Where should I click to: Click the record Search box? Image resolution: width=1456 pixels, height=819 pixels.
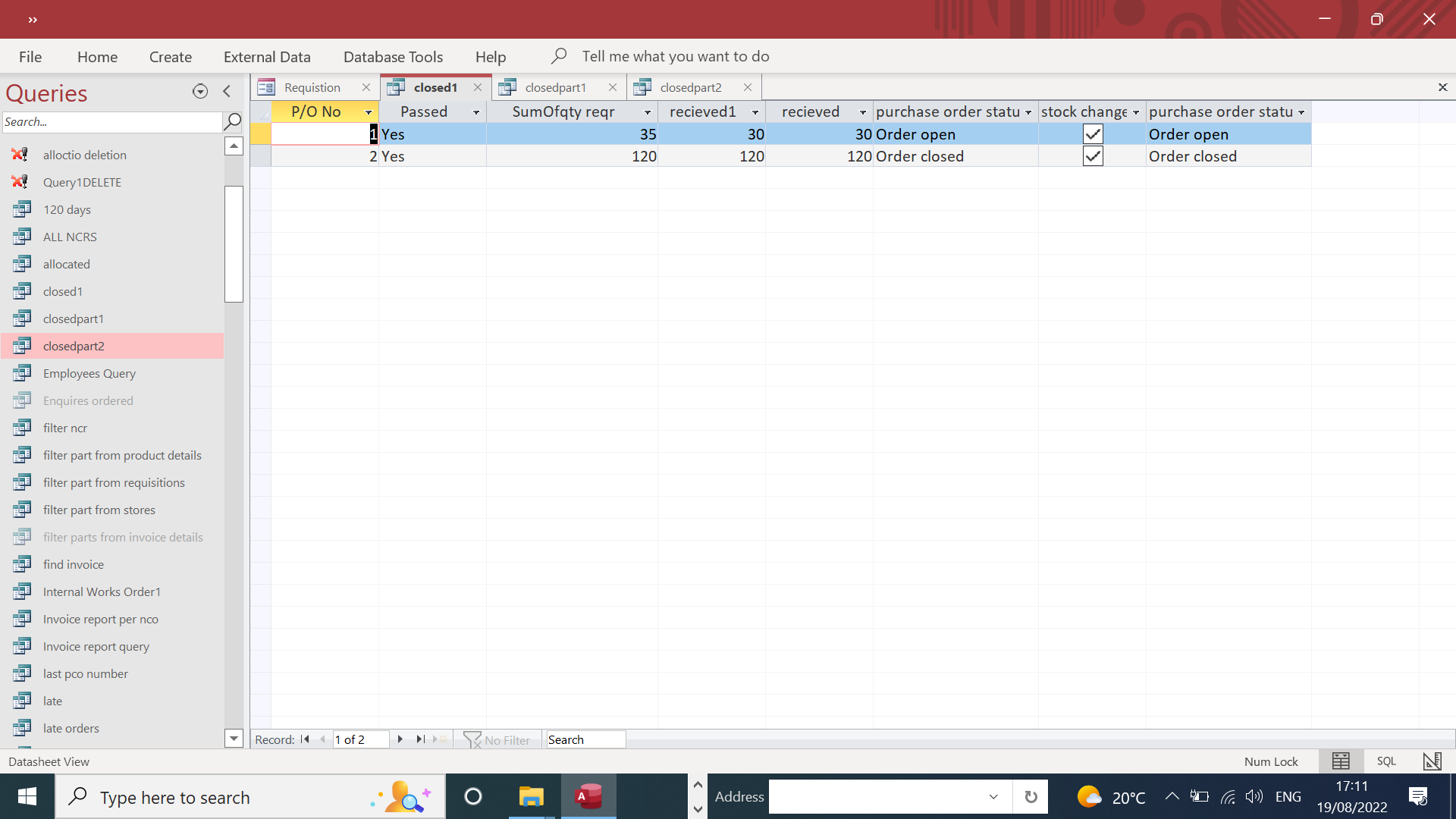[585, 739]
